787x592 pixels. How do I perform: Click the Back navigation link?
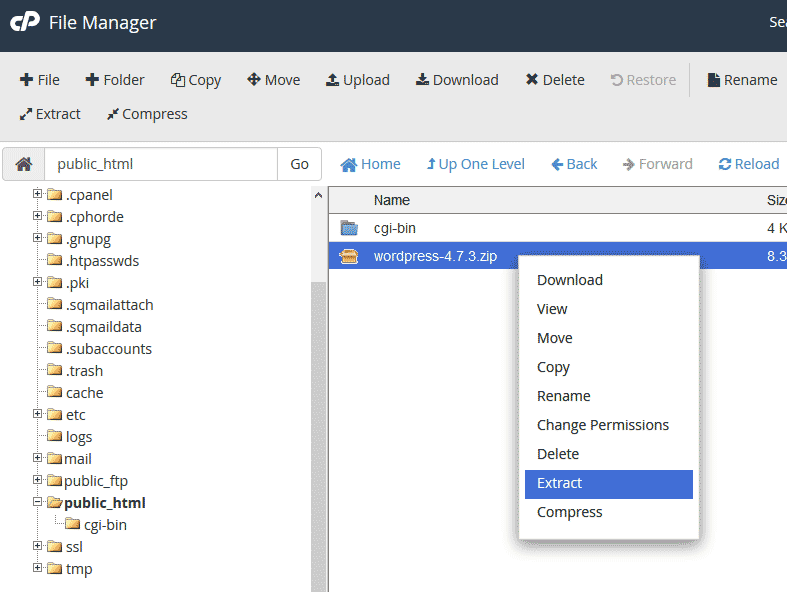coord(574,164)
